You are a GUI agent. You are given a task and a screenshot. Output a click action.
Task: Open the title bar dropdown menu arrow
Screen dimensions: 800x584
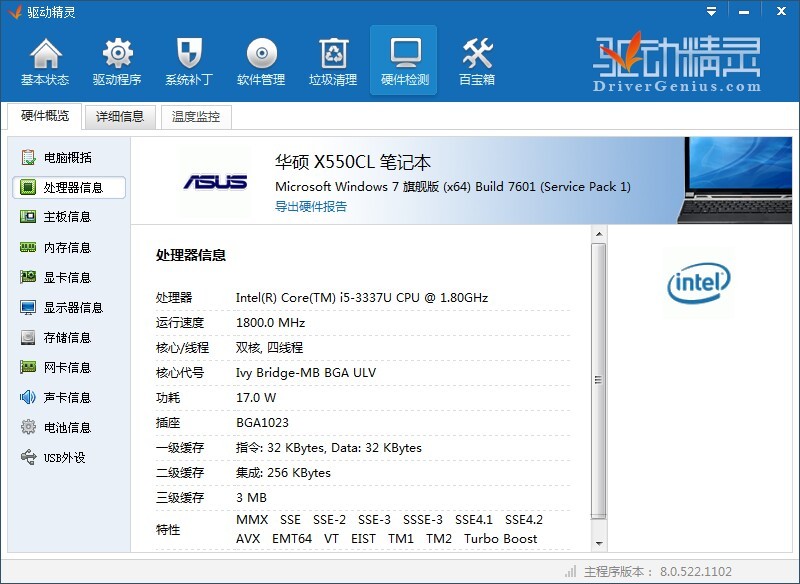[711, 12]
